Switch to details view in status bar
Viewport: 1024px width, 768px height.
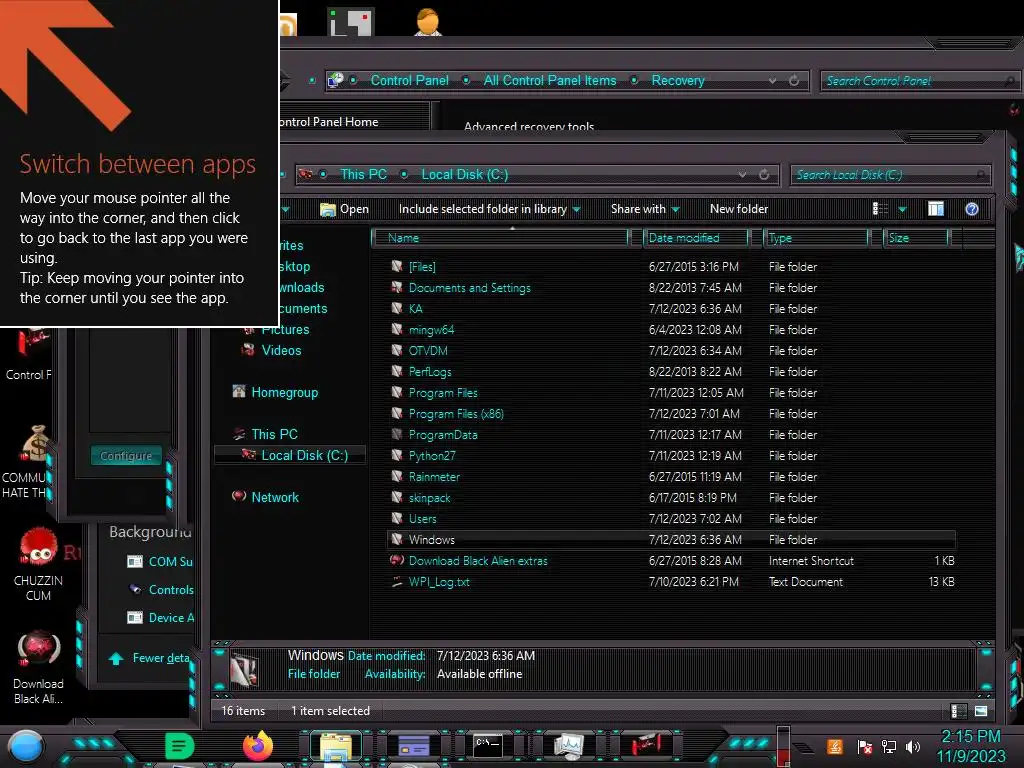tap(958, 711)
